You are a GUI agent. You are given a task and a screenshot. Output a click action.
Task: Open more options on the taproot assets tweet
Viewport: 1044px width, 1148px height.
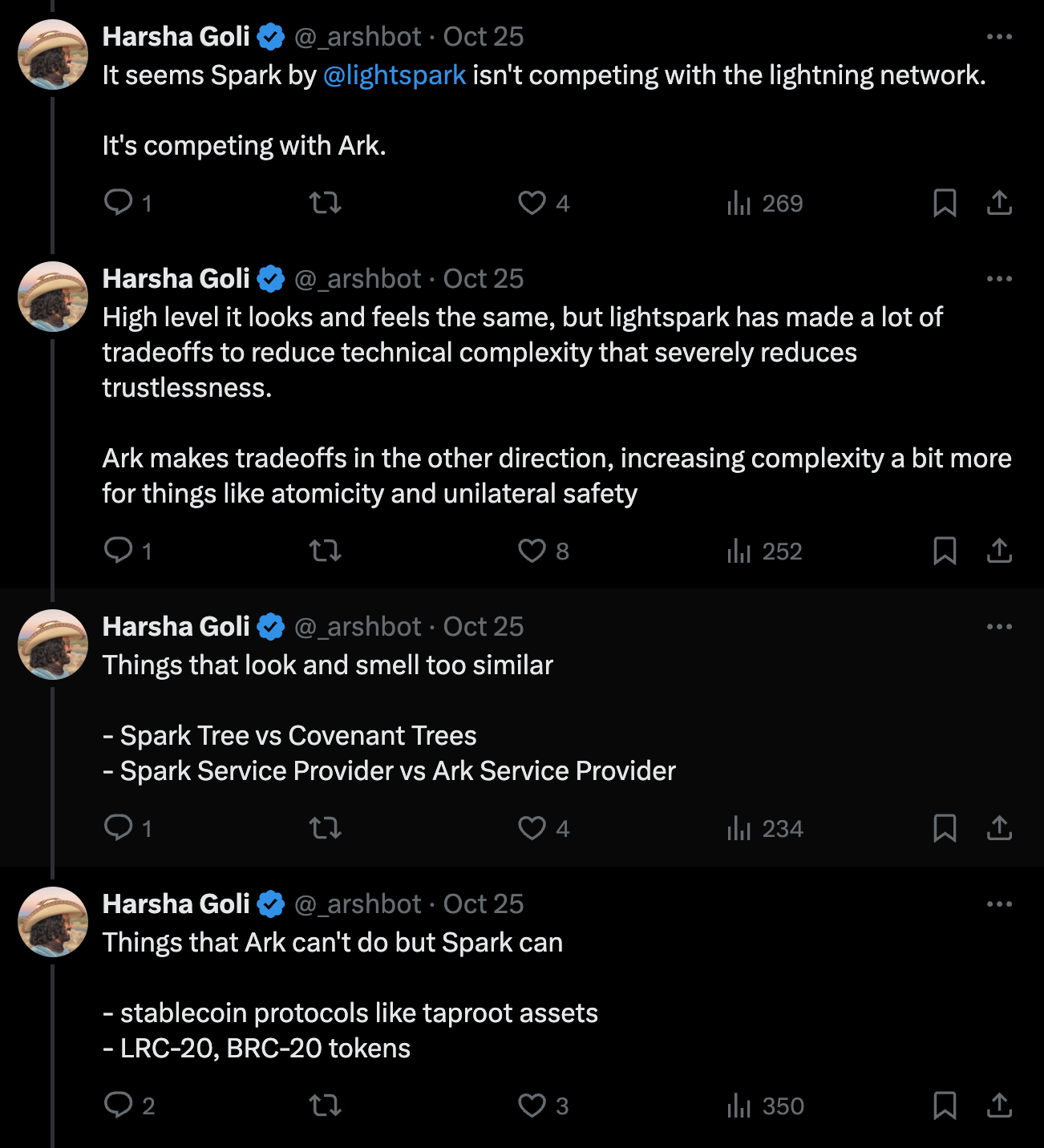pyautogui.click(x=999, y=904)
